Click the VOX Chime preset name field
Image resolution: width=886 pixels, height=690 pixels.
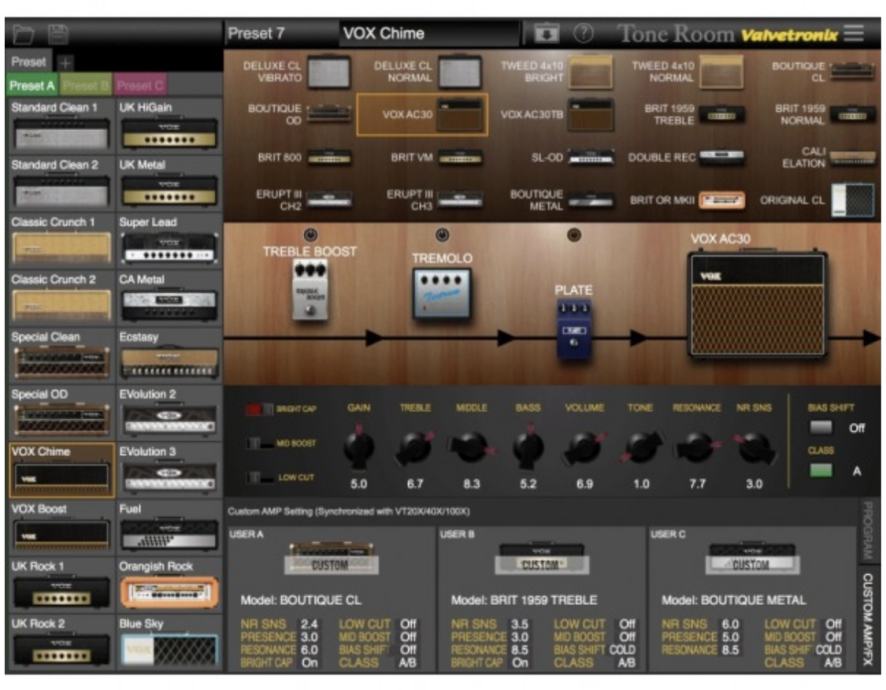[x=432, y=33]
